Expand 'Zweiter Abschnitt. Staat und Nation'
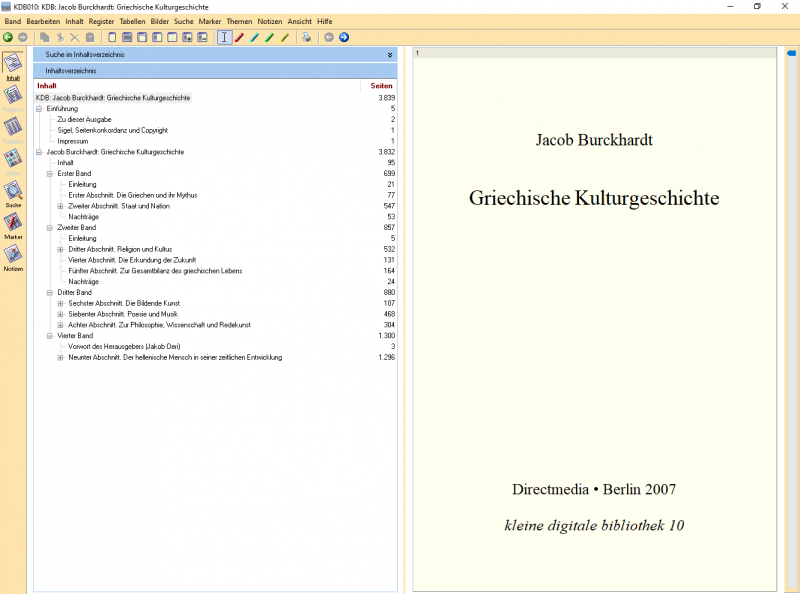 pyautogui.click(x=60, y=206)
